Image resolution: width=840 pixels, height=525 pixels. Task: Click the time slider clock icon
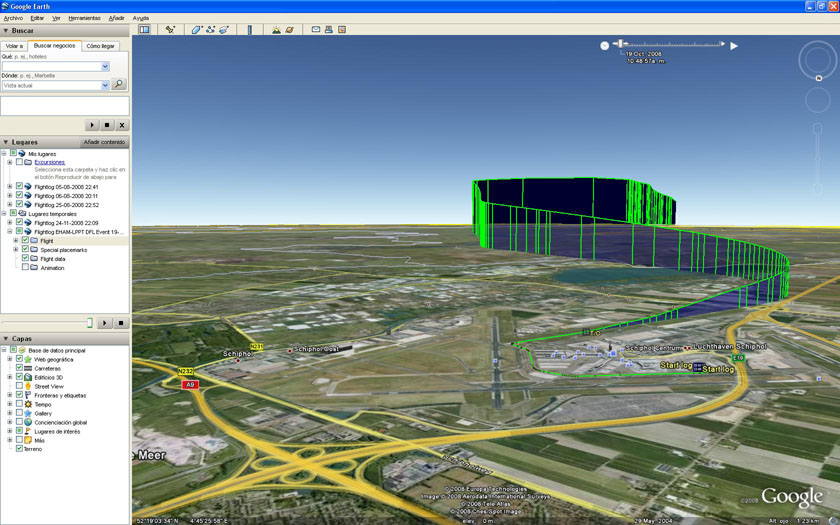604,46
